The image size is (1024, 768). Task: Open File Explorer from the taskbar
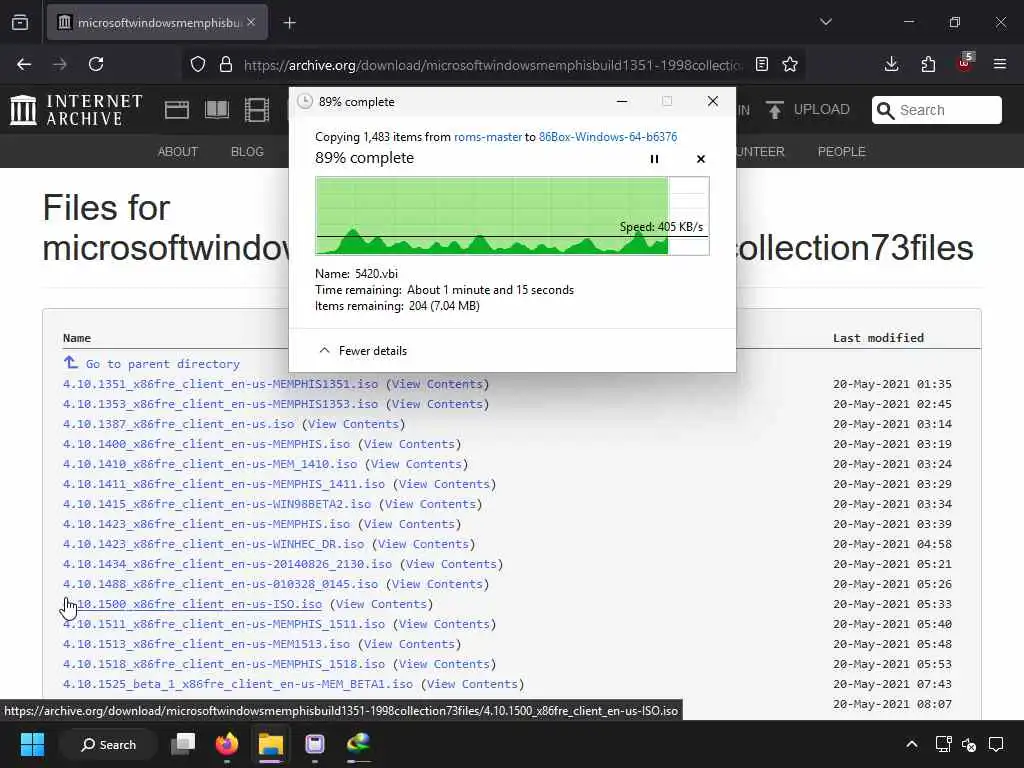[270, 744]
